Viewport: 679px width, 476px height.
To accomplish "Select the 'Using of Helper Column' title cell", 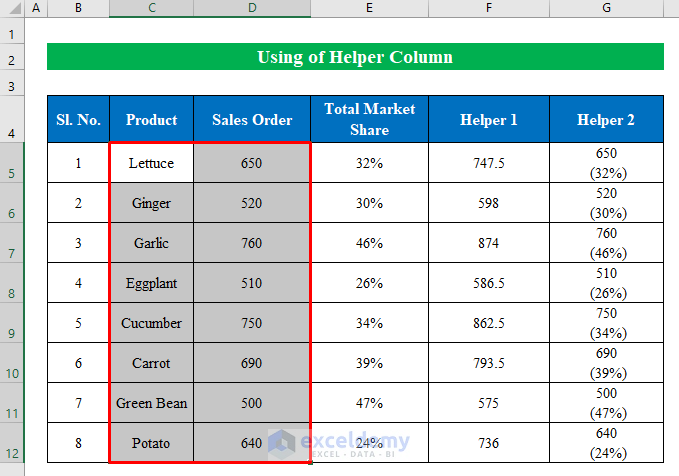I will [355, 57].
